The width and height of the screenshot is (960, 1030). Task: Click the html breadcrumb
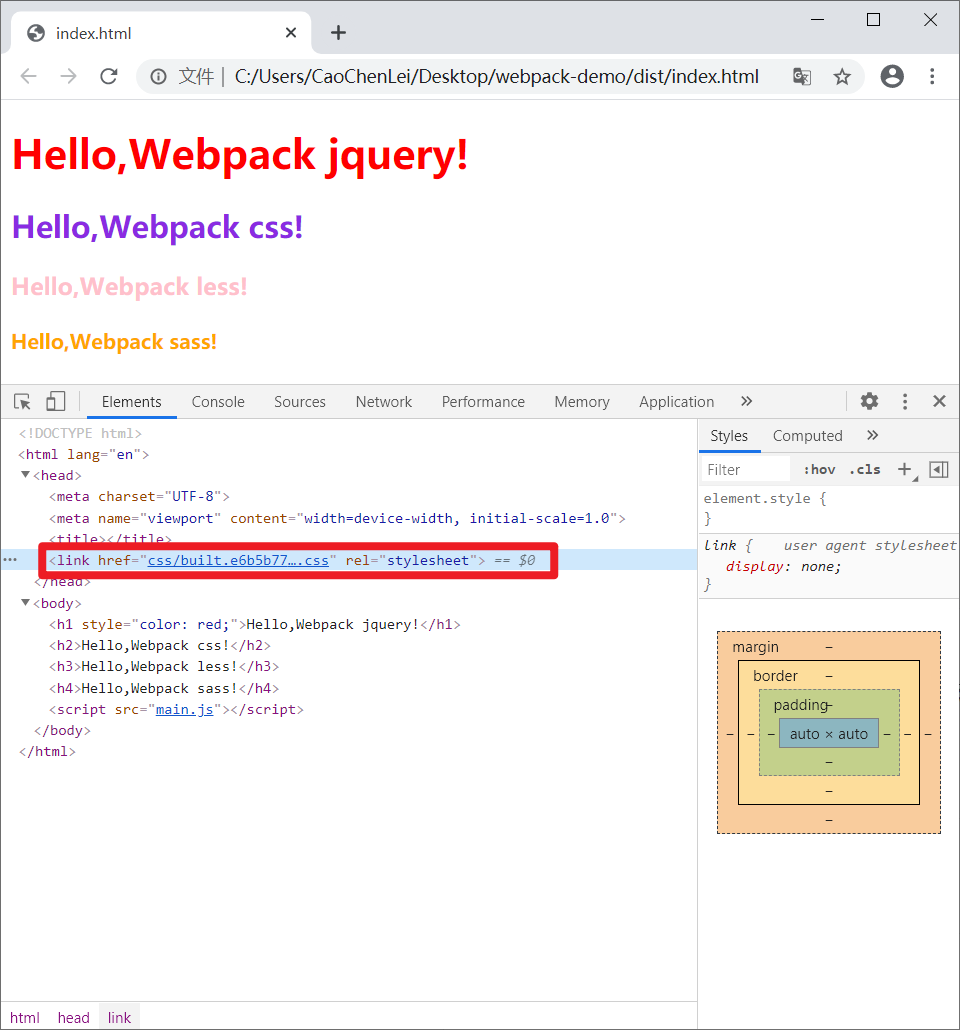(x=25, y=1018)
